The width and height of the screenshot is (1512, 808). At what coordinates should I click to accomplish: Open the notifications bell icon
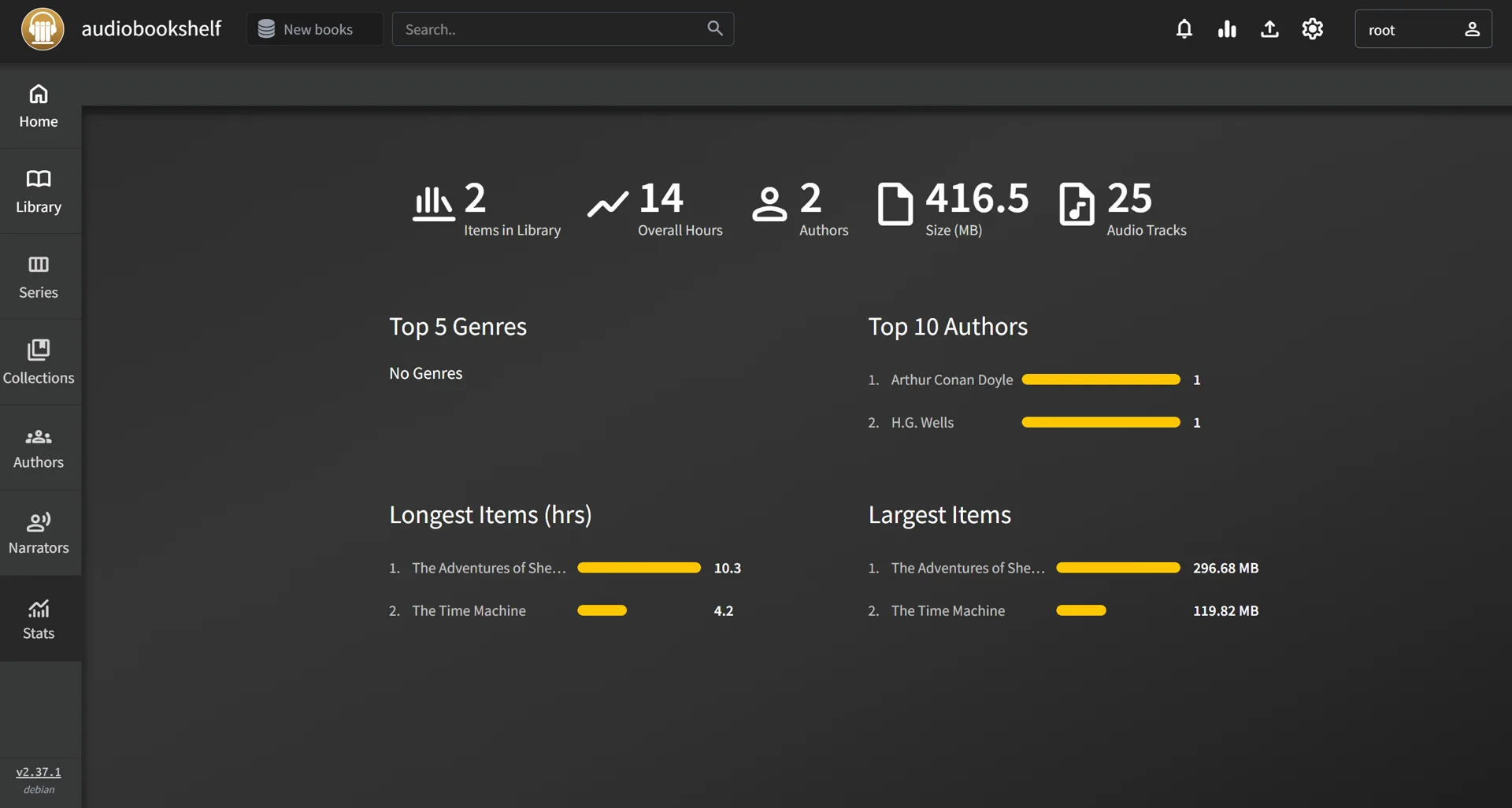pyautogui.click(x=1184, y=29)
